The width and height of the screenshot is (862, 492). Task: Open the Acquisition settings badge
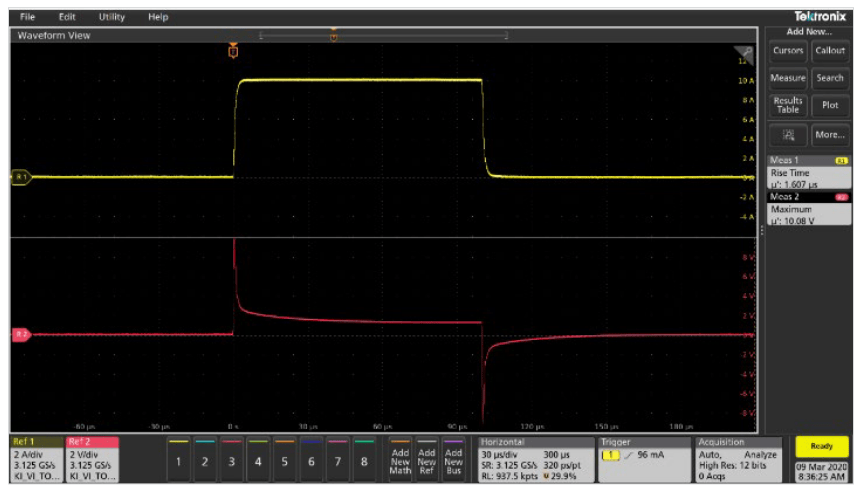click(x=738, y=459)
